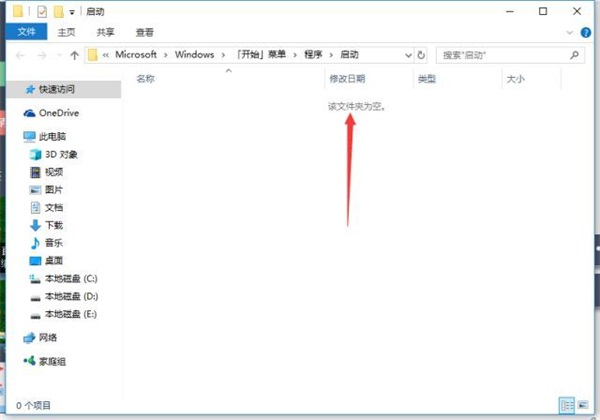Click the Microsoft breadcrumb in address bar
This screenshot has height=420, width=600.
coord(136,55)
